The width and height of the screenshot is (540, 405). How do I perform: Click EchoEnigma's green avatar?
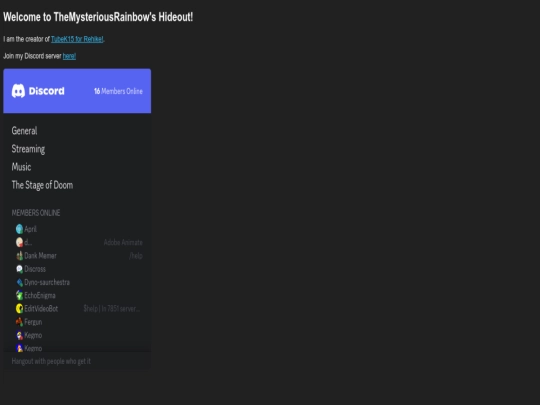19,295
